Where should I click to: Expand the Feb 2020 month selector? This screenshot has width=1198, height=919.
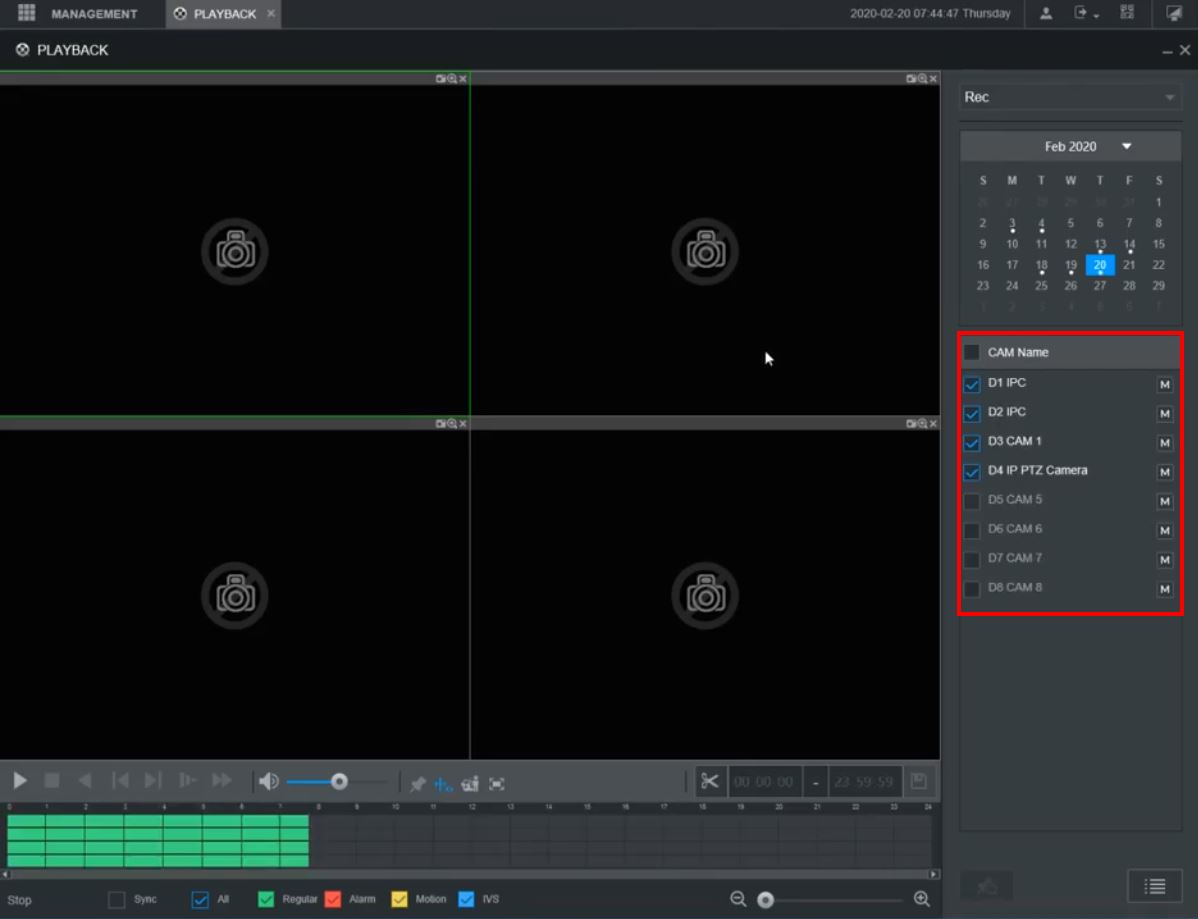coord(1126,146)
